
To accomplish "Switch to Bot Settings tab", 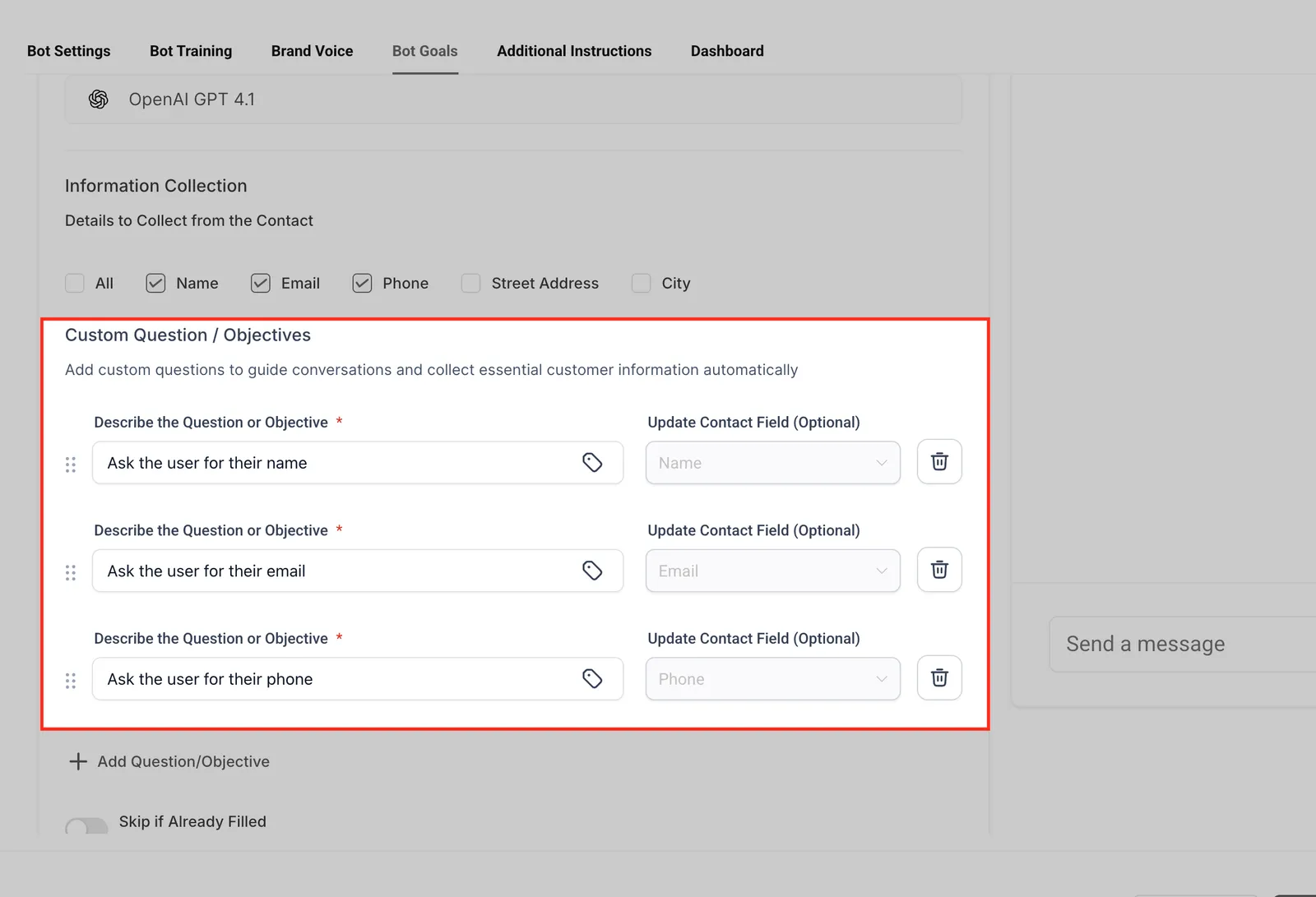I will 69,51.
